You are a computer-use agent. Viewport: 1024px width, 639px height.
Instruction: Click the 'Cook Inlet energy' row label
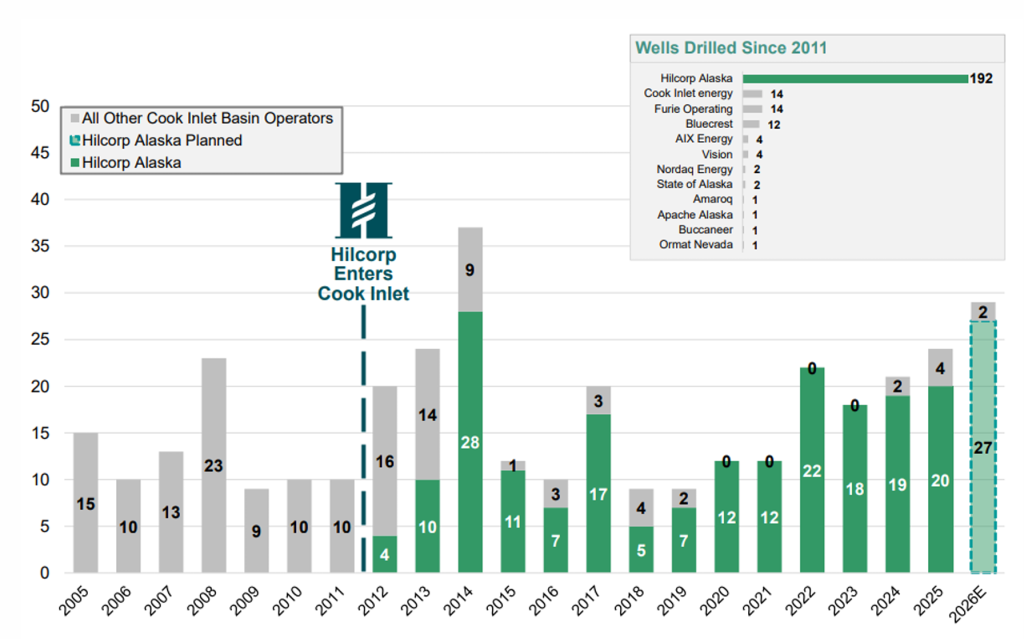pos(688,93)
